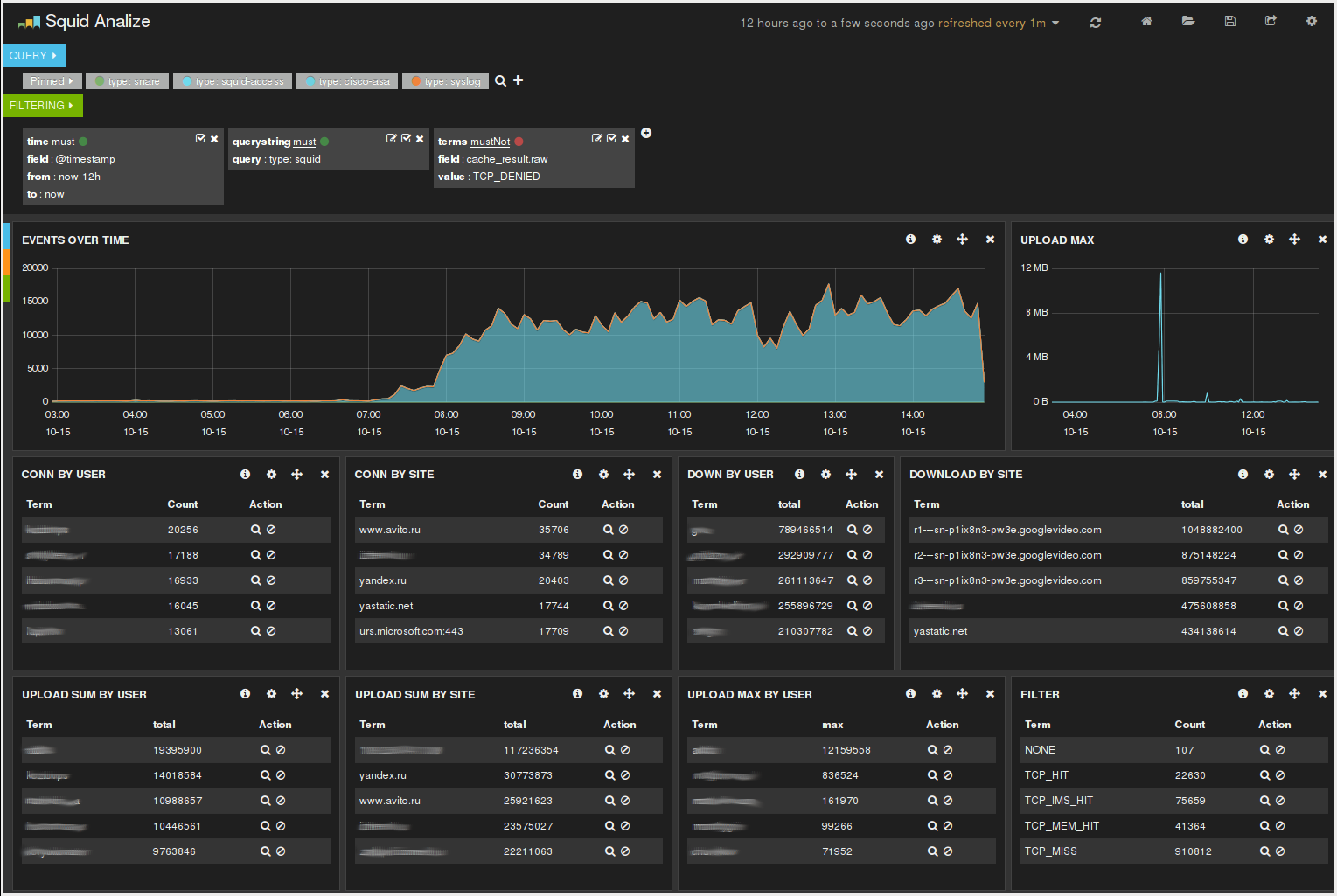Image resolution: width=1337 pixels, height=896 pixels.
Task: Exclude www.avito.ru in Upload Sum By Site
Action: coord(625,801)
